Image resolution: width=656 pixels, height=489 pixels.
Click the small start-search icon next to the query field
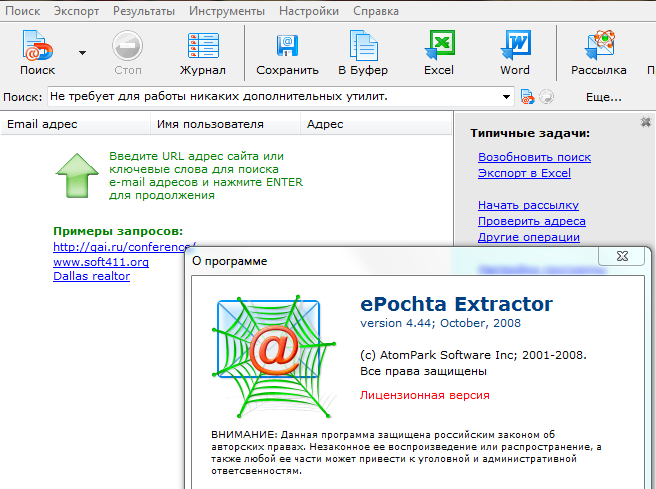coord(527,97)
